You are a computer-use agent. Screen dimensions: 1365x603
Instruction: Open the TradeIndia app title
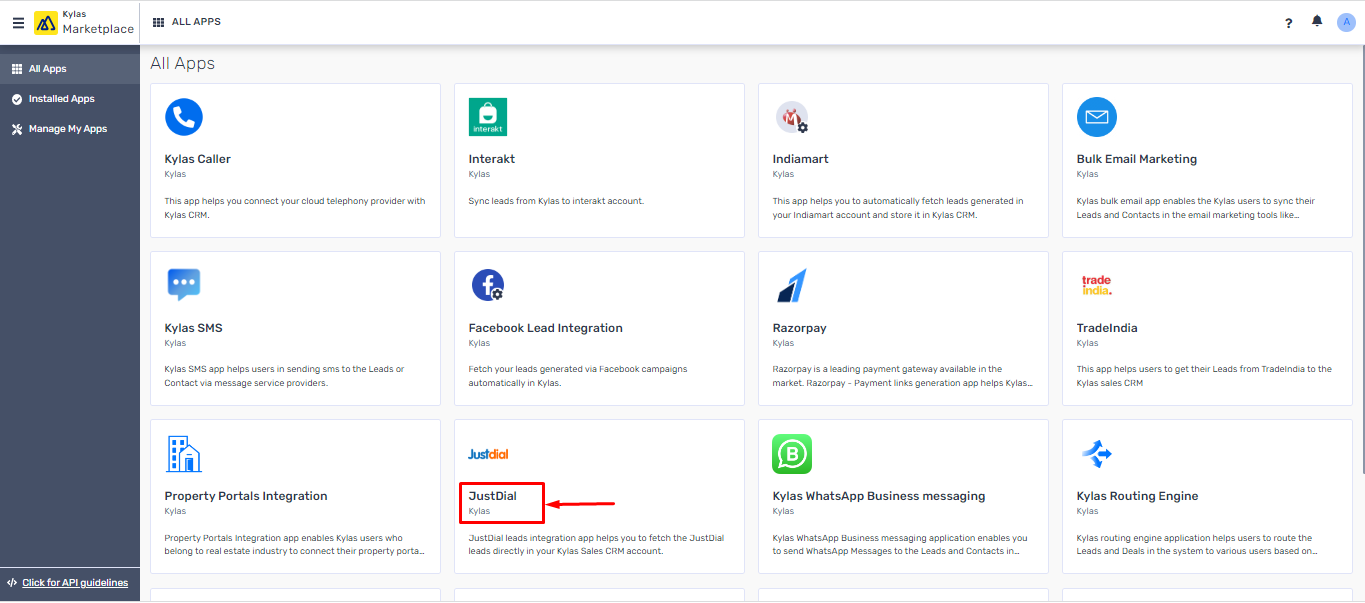(x=1107, y=328)
